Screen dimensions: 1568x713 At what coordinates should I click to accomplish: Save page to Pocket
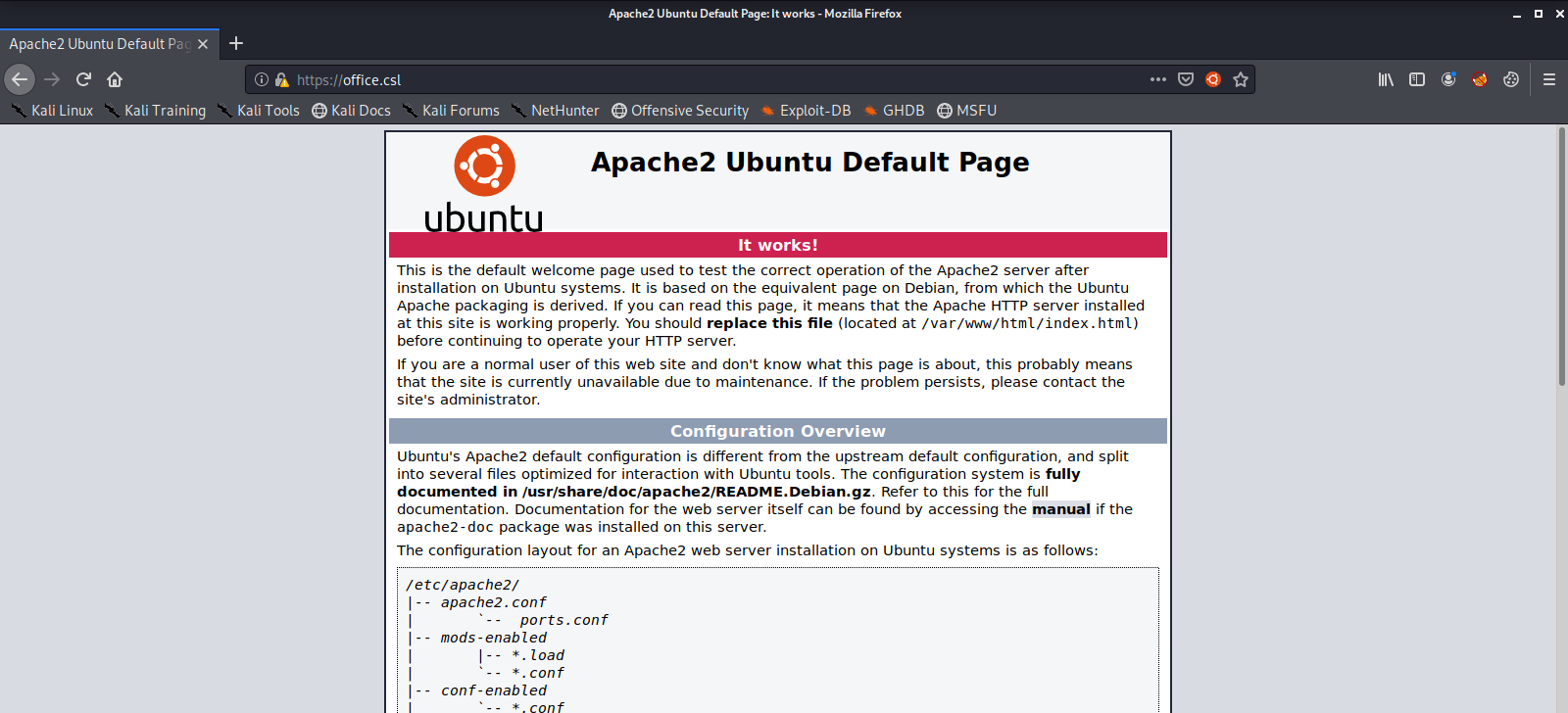click(x=1186, y=79)
